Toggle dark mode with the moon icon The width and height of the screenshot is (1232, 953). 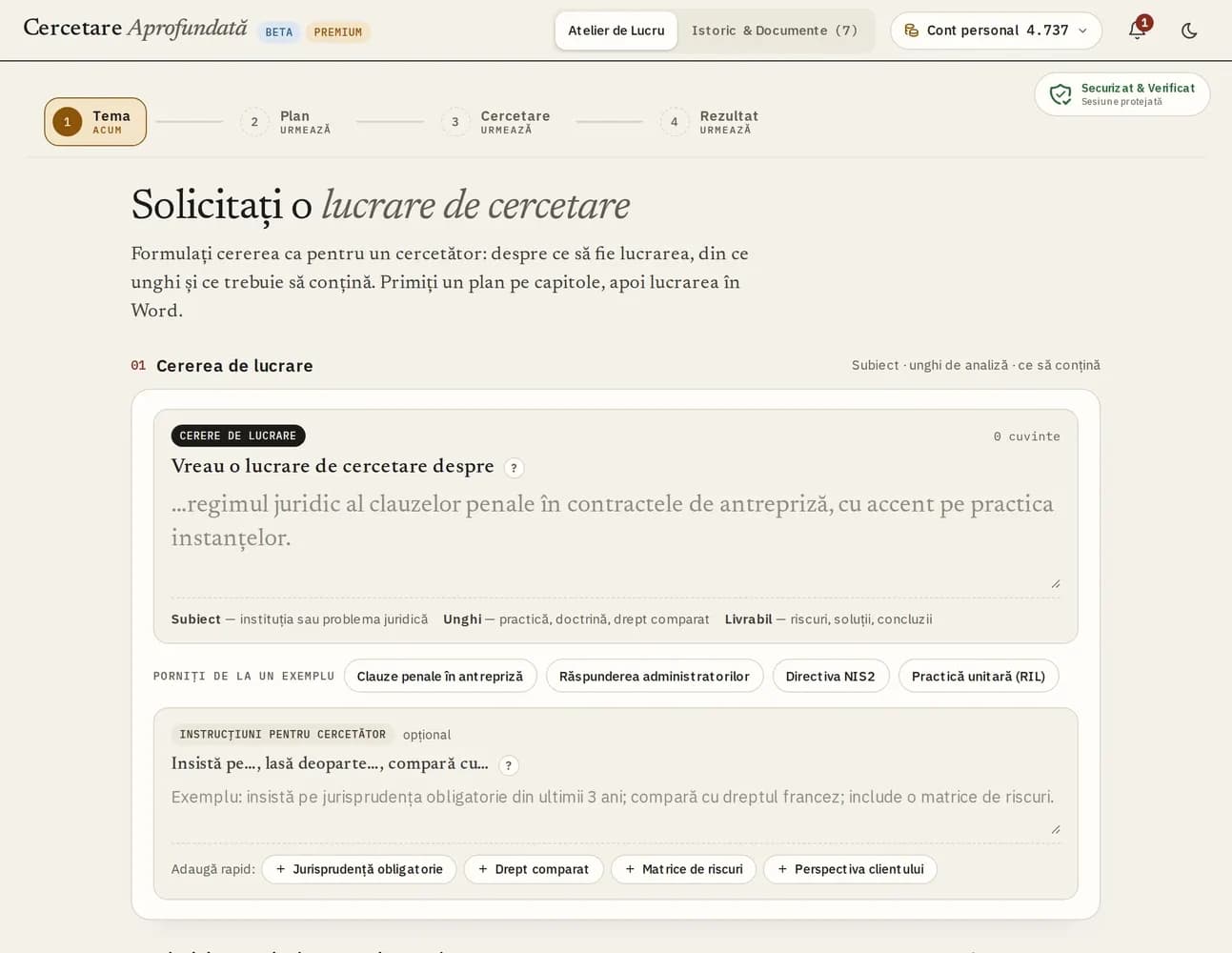click(1189, 30)
